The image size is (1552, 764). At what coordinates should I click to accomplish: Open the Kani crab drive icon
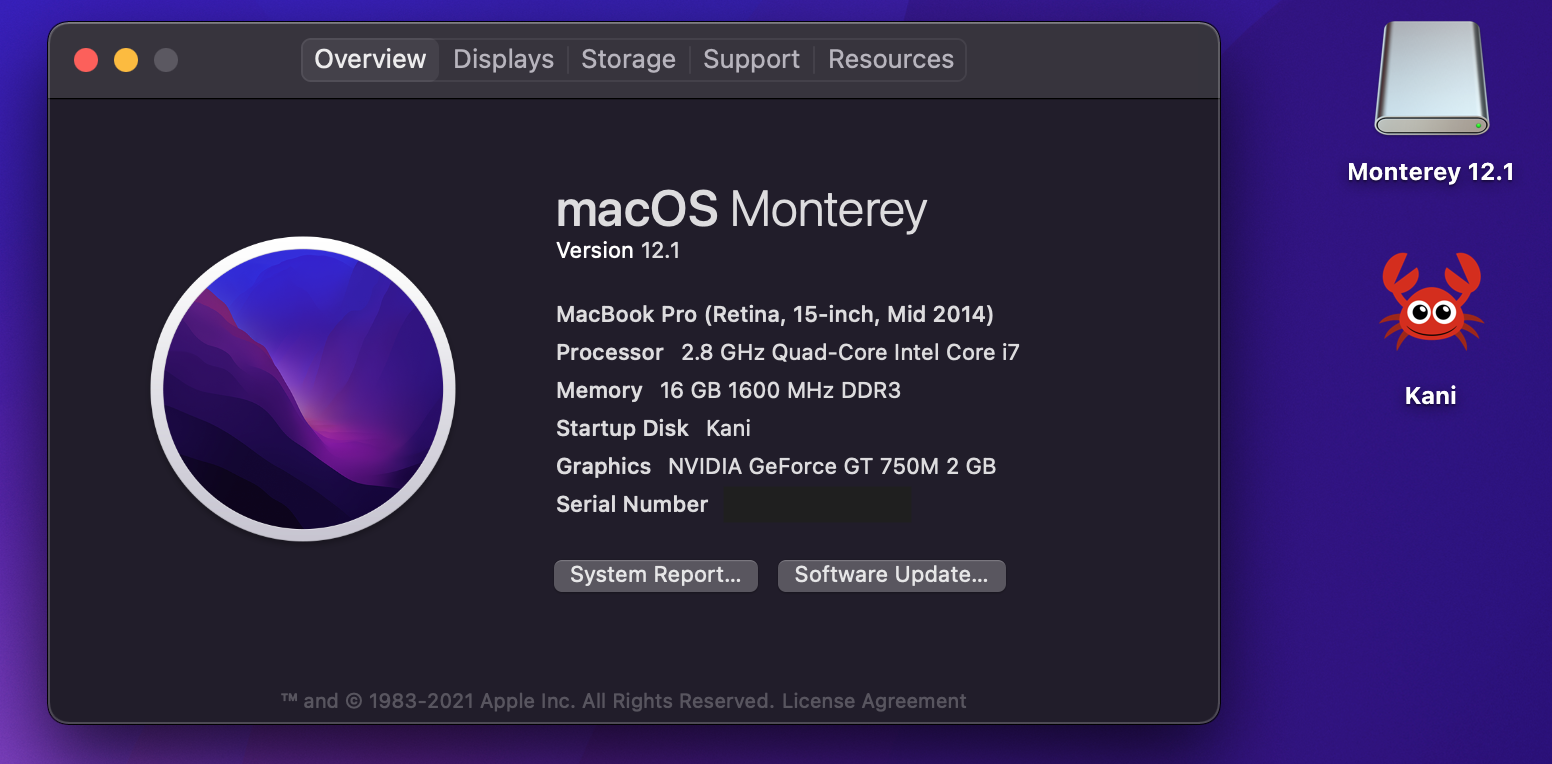[x=1431, y=301]
